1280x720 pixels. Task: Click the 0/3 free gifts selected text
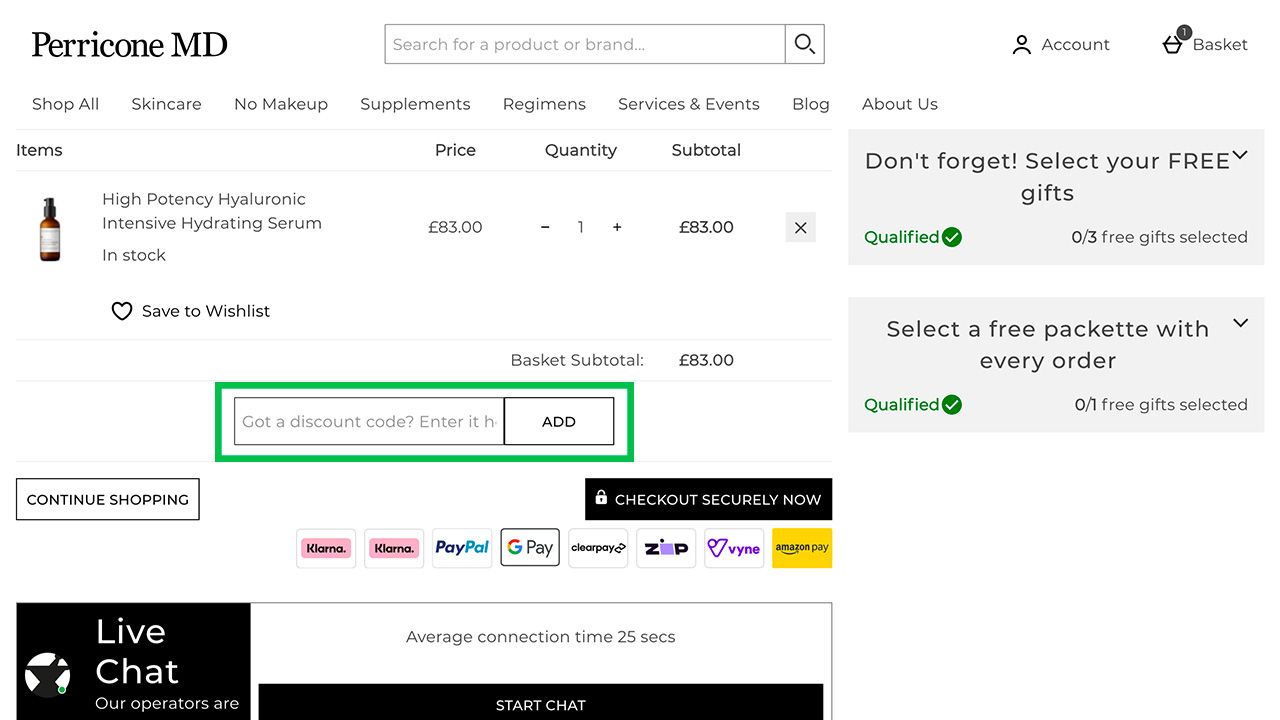coord(1159,237)
